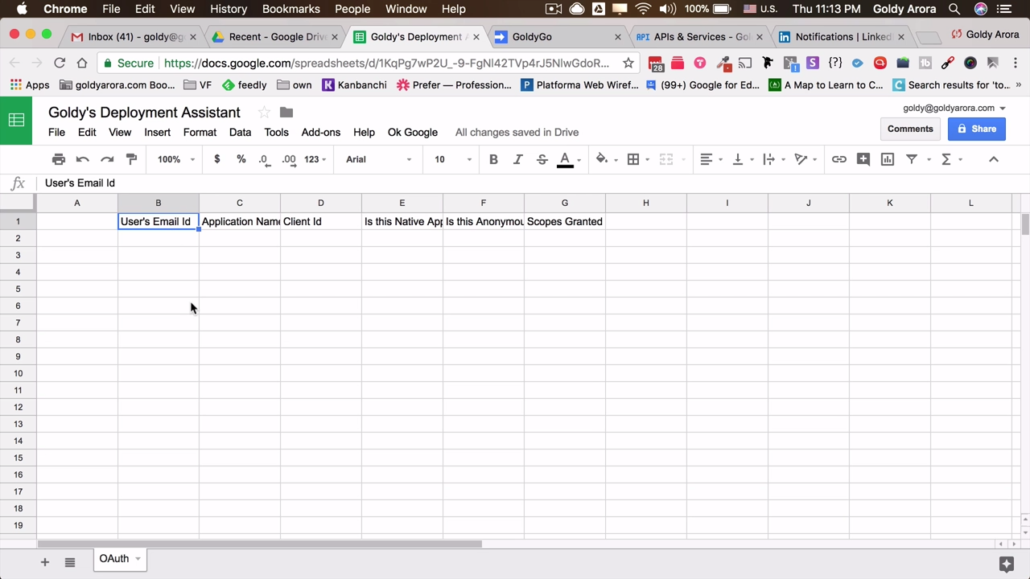Viewport: 1030px width, 579px height.
Task: Select cell Application Name
Action: point(240,221)
